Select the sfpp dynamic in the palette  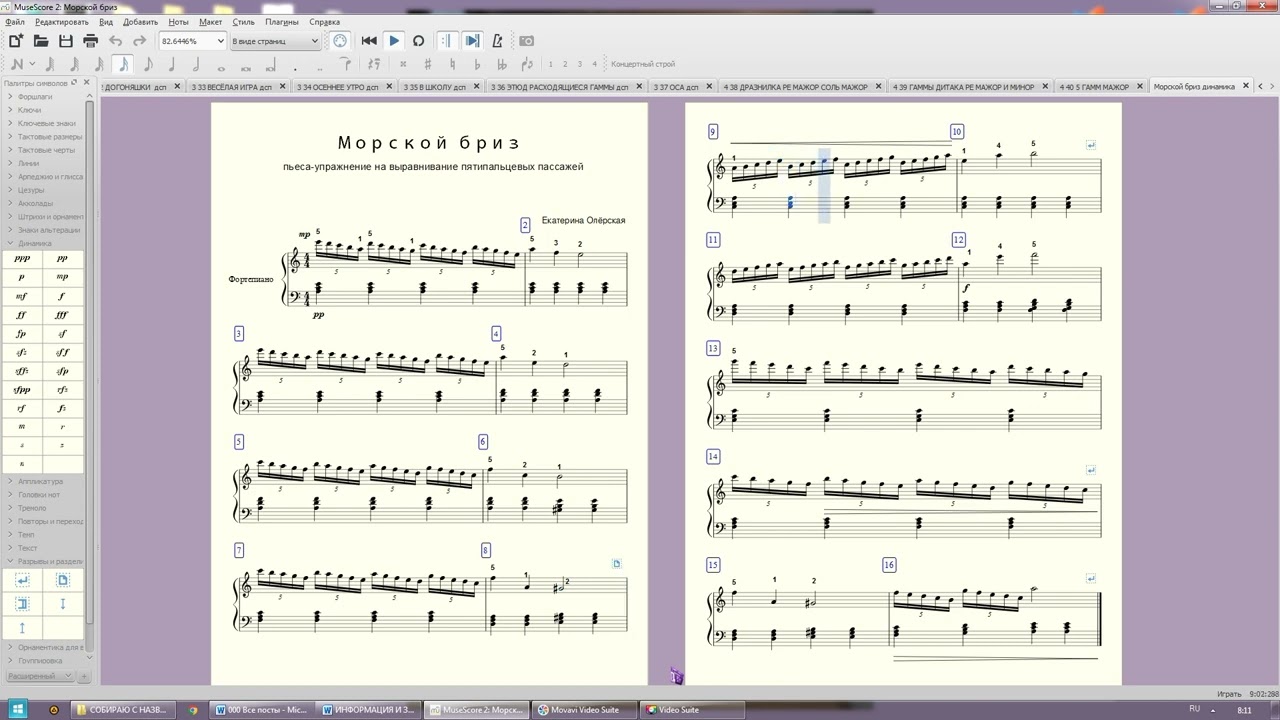tap(21, 389)
